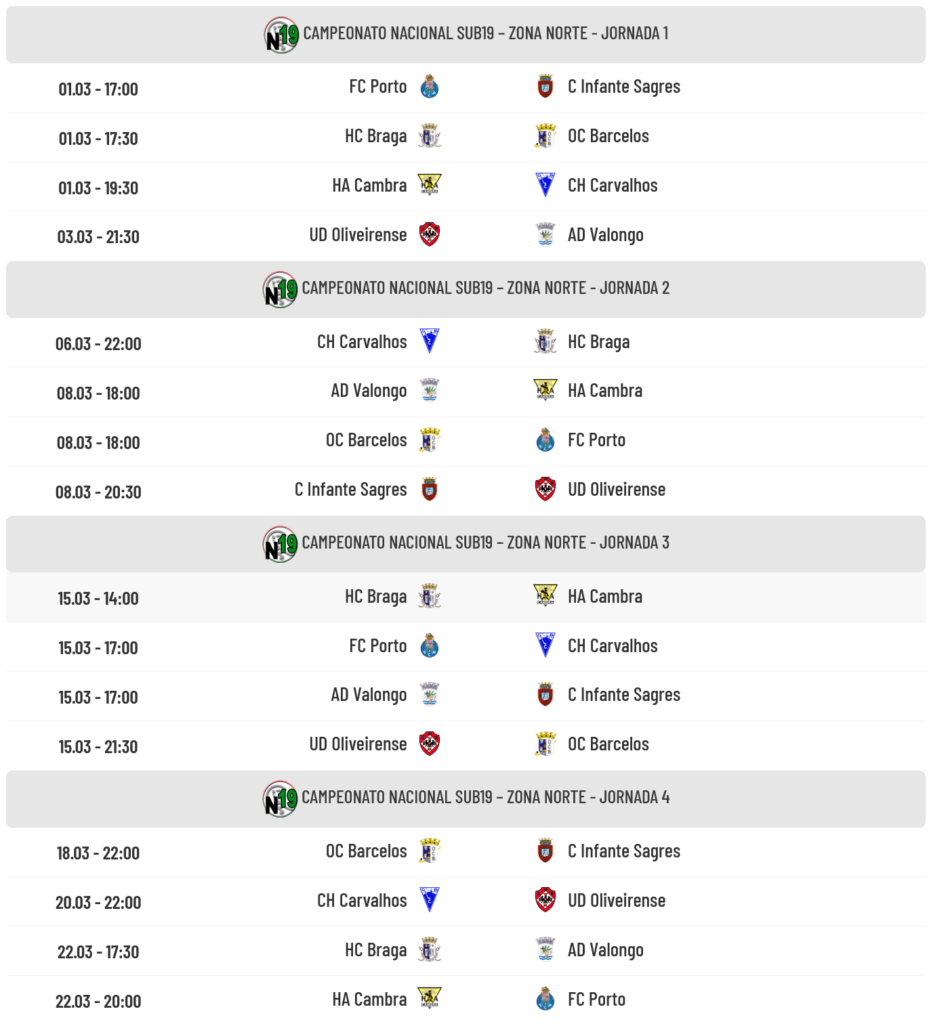Click UD Oliveirense crest in Jornada 1
929x1024 pixels.
coord(430,235)
